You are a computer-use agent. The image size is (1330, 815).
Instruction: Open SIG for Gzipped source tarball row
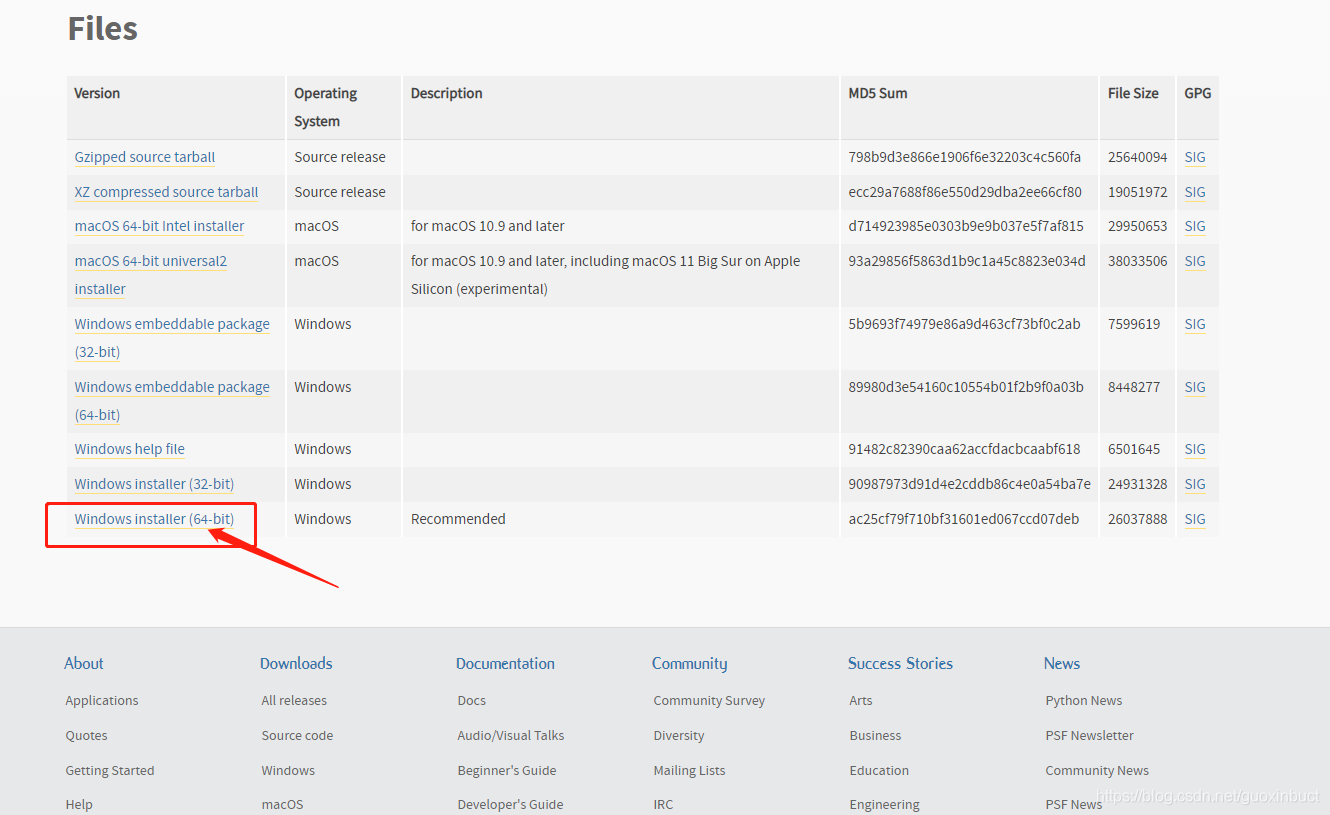(x=1195, y=157)
